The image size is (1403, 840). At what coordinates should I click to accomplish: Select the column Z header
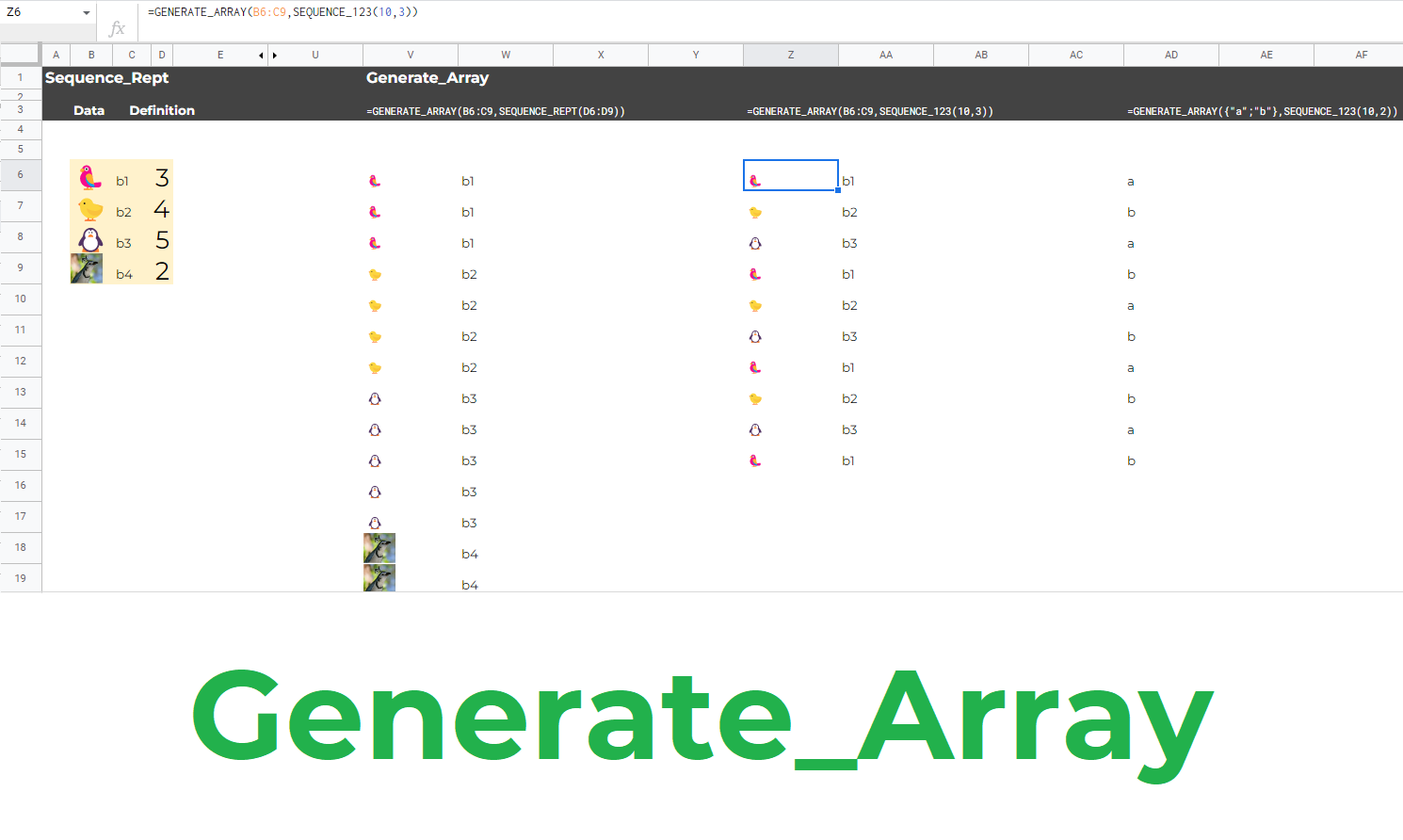tap(790, 55)
